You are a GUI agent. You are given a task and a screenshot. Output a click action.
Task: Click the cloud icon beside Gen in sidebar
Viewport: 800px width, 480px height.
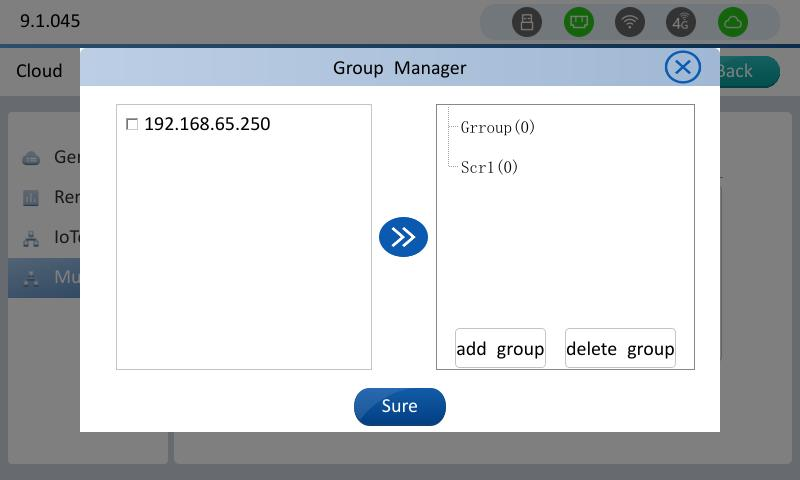point(31,158)
